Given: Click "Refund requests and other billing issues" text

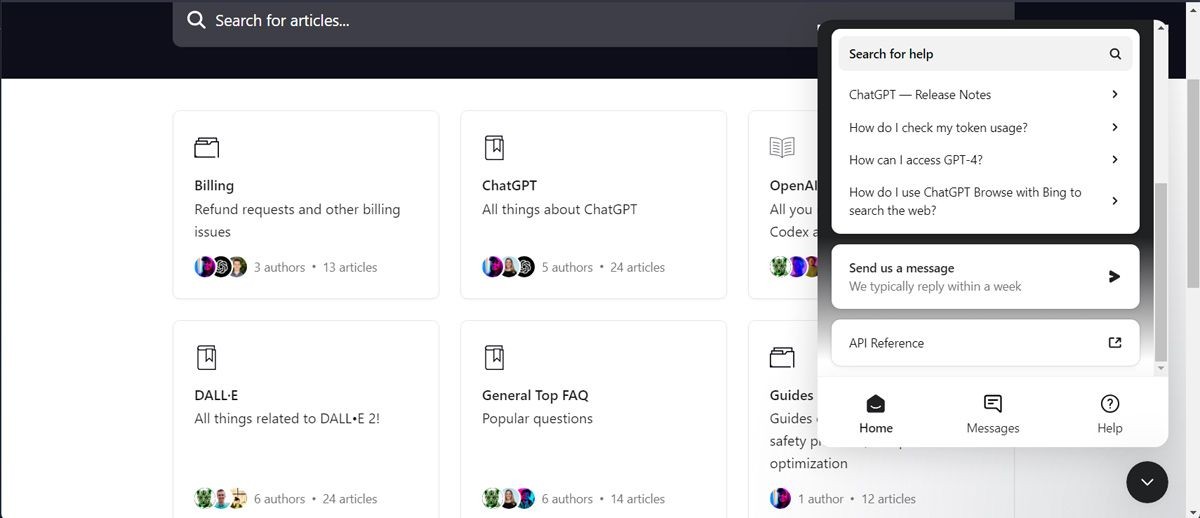Looking at the screenshot, I should tap(297, 220).
